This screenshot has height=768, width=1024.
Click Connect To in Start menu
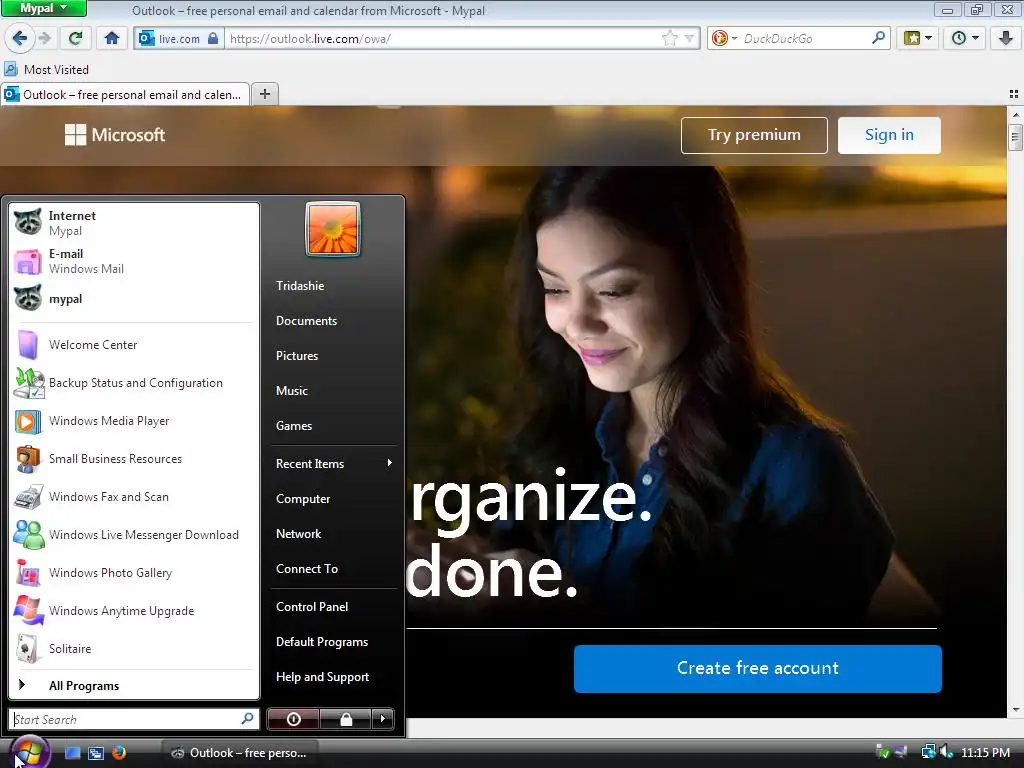pyautogui.click(x=334, y=569)
